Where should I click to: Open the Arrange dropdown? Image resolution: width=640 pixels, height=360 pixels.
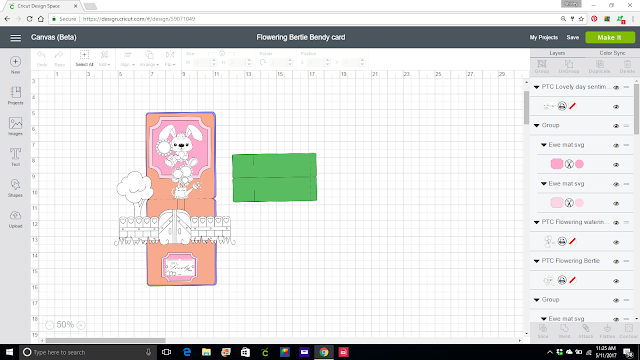(x=149, y=58)
